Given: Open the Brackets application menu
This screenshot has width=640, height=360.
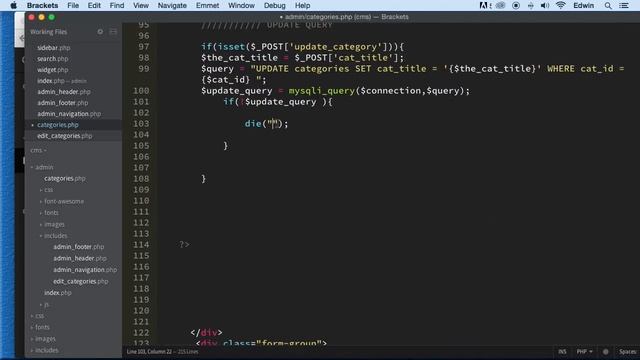Looking at the screenshot, I should 42,5.
